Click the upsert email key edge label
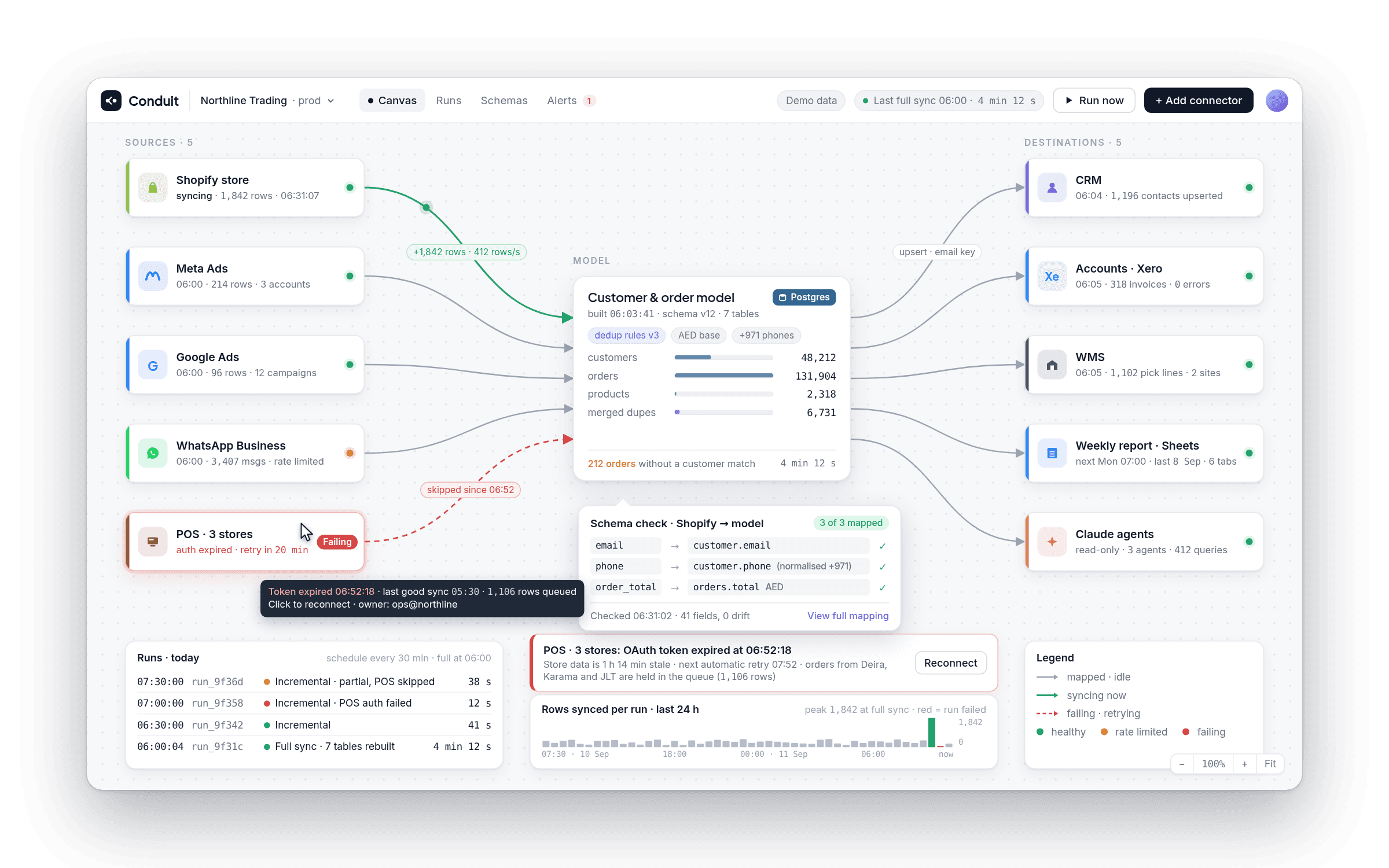 [x=937, y=252]
